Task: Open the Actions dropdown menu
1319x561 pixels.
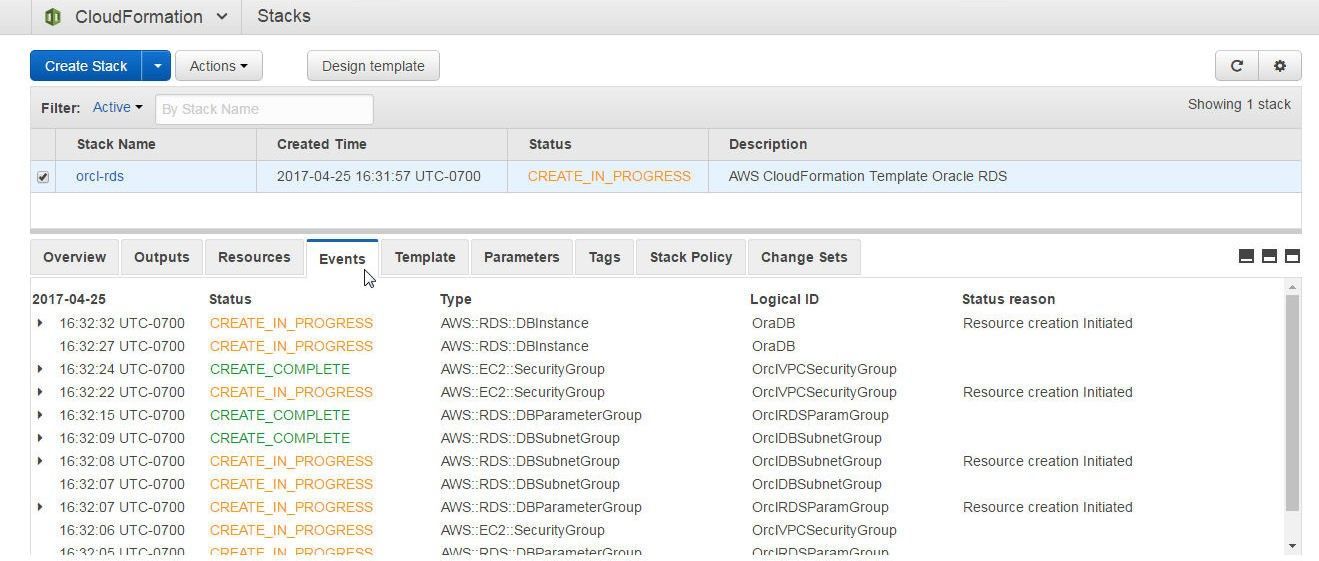Action: point(219,66)
